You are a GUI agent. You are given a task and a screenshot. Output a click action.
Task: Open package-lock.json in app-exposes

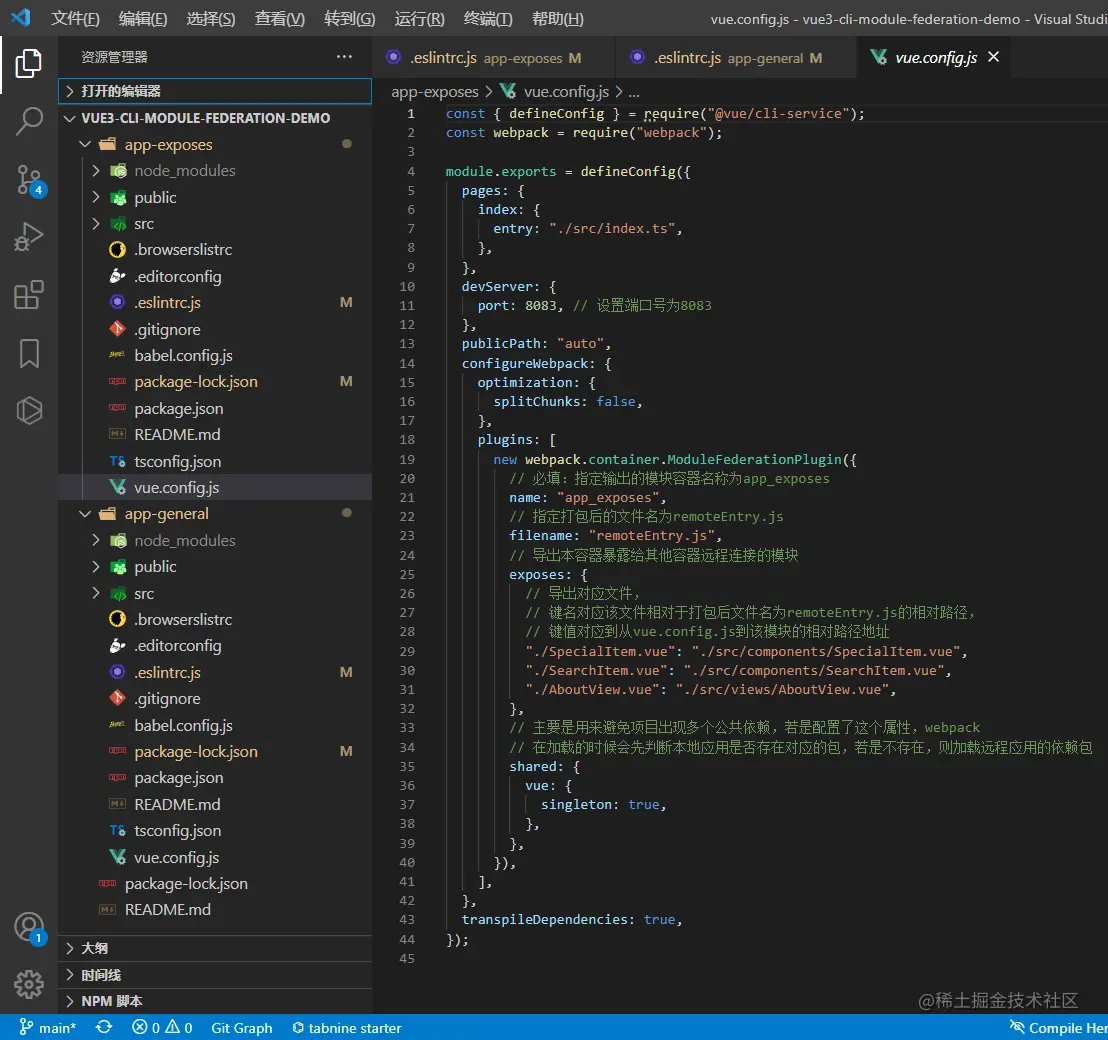point(215,382)
